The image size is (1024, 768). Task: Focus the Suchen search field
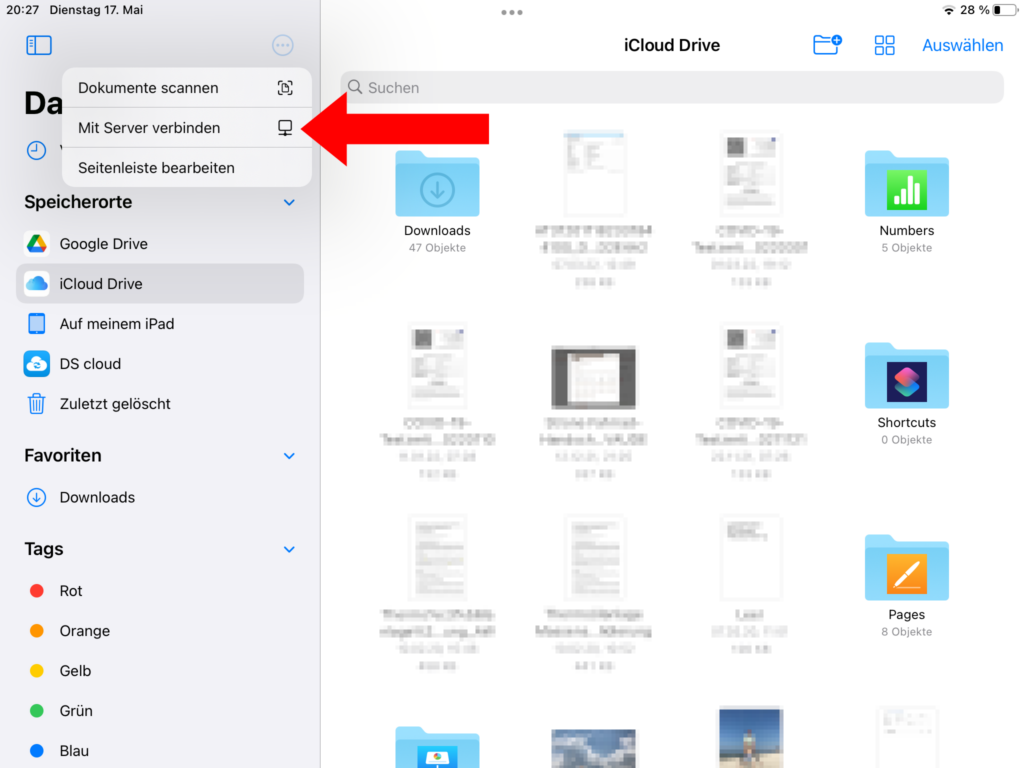(x=672, y=88)
